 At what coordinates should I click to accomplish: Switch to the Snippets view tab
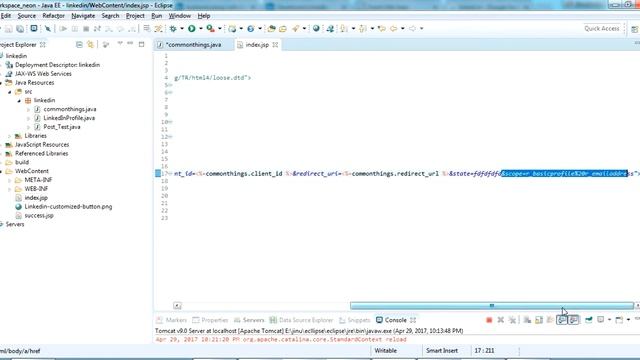tap(354, 320)
